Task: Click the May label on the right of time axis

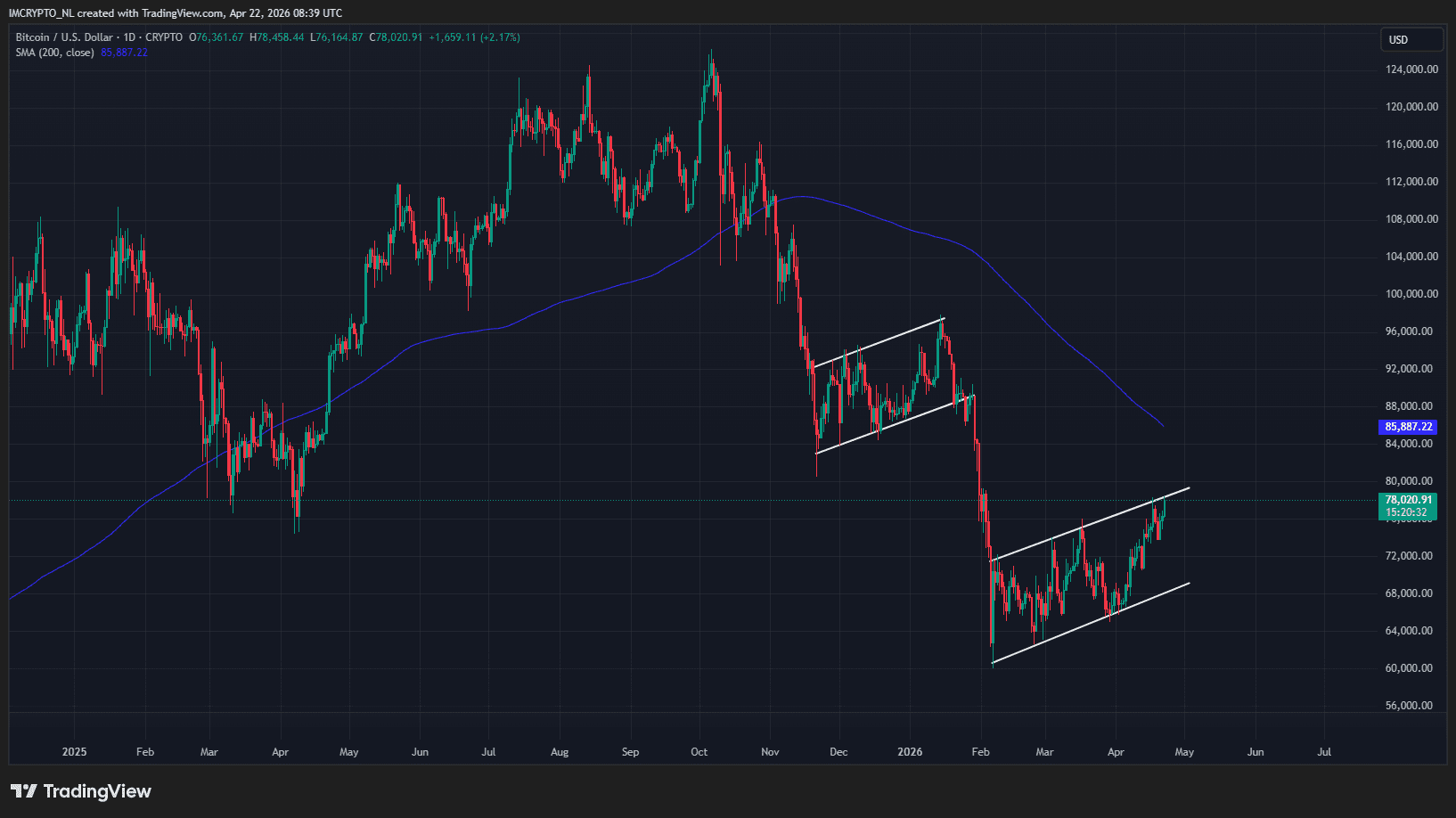Action: [1184, 752]
